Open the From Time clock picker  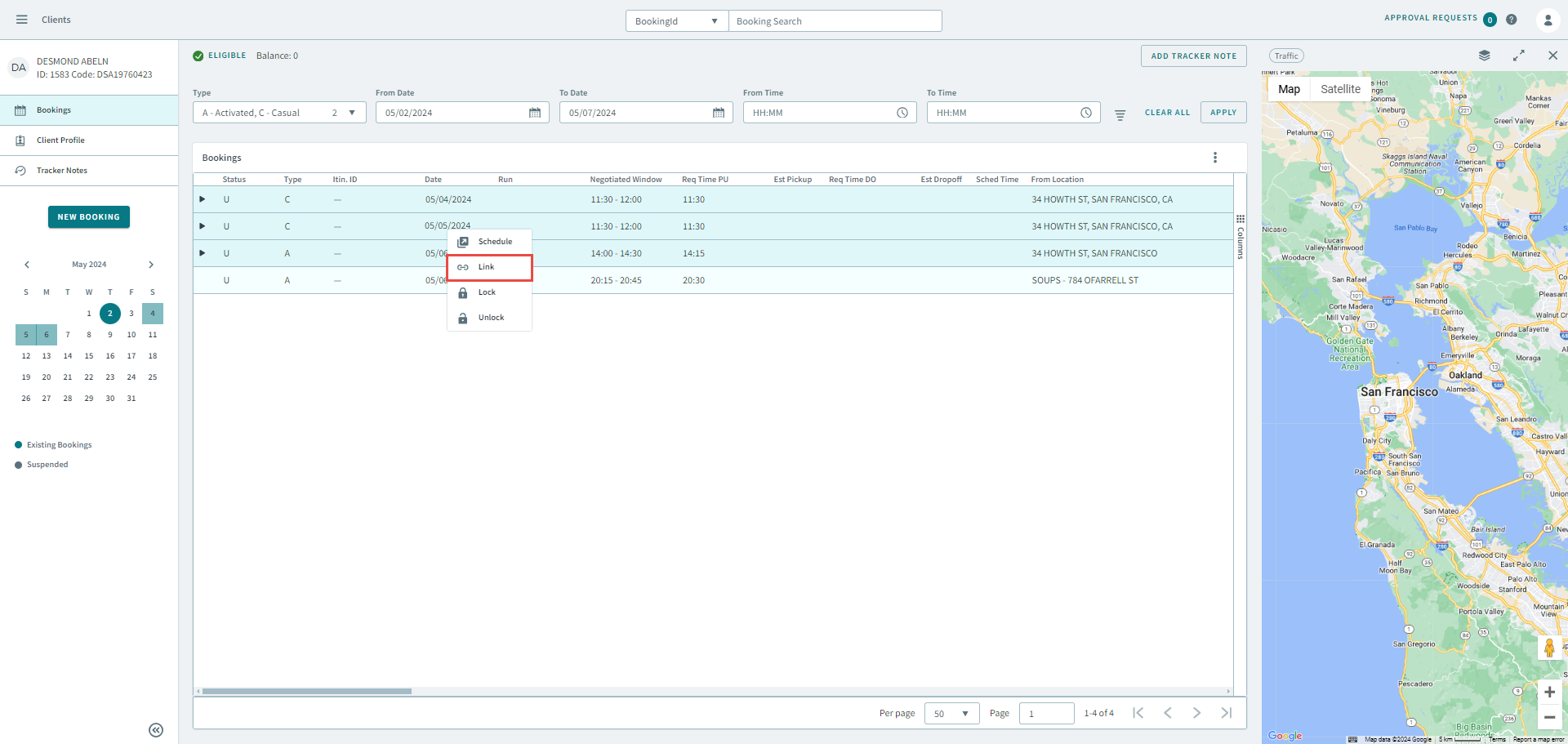pyautogui.click(x=902, y=113)
